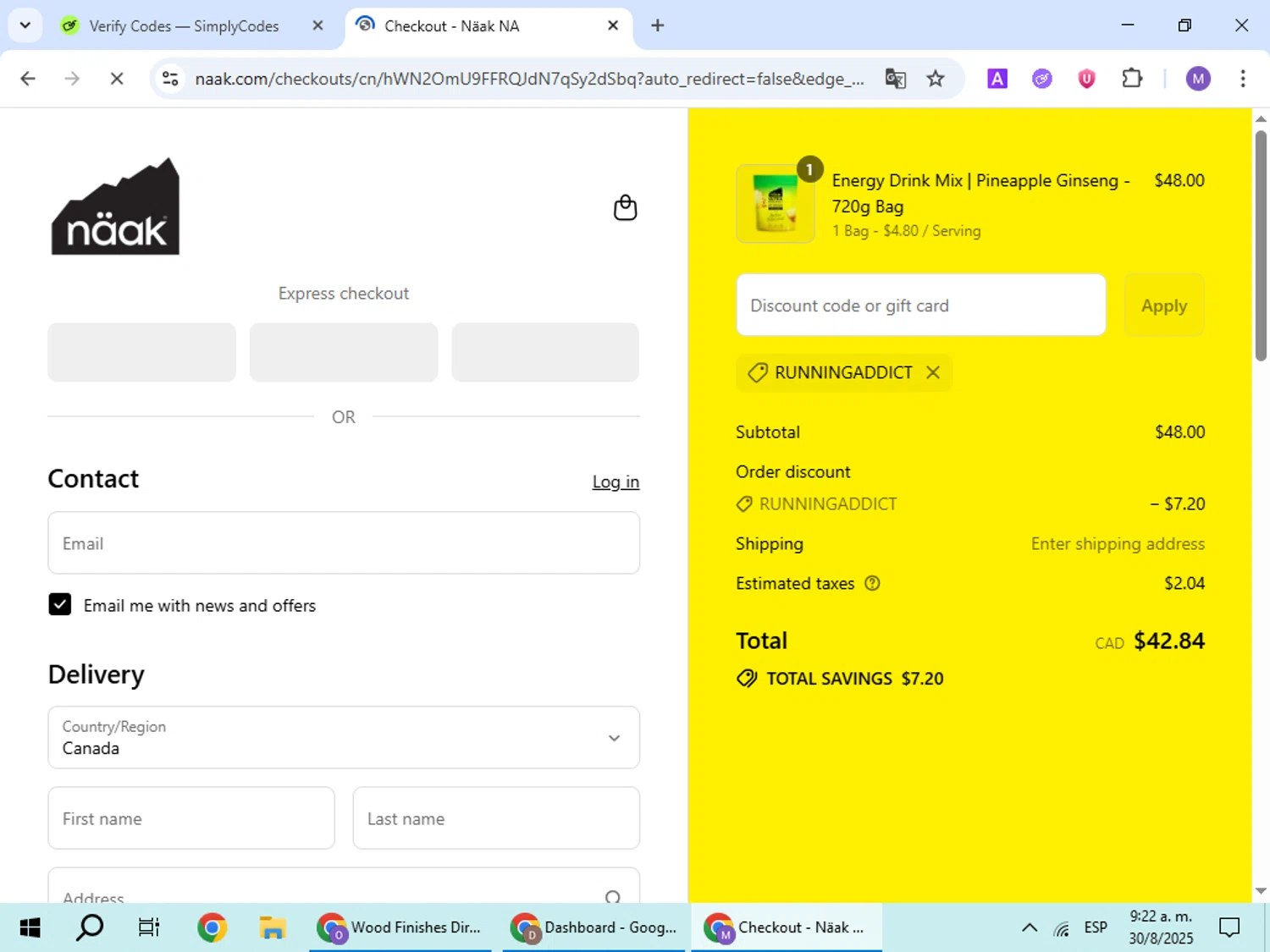The image size is (1270, 952).
Task: Open the network Wi-Fi tray icon
Action: [1062, 928]
